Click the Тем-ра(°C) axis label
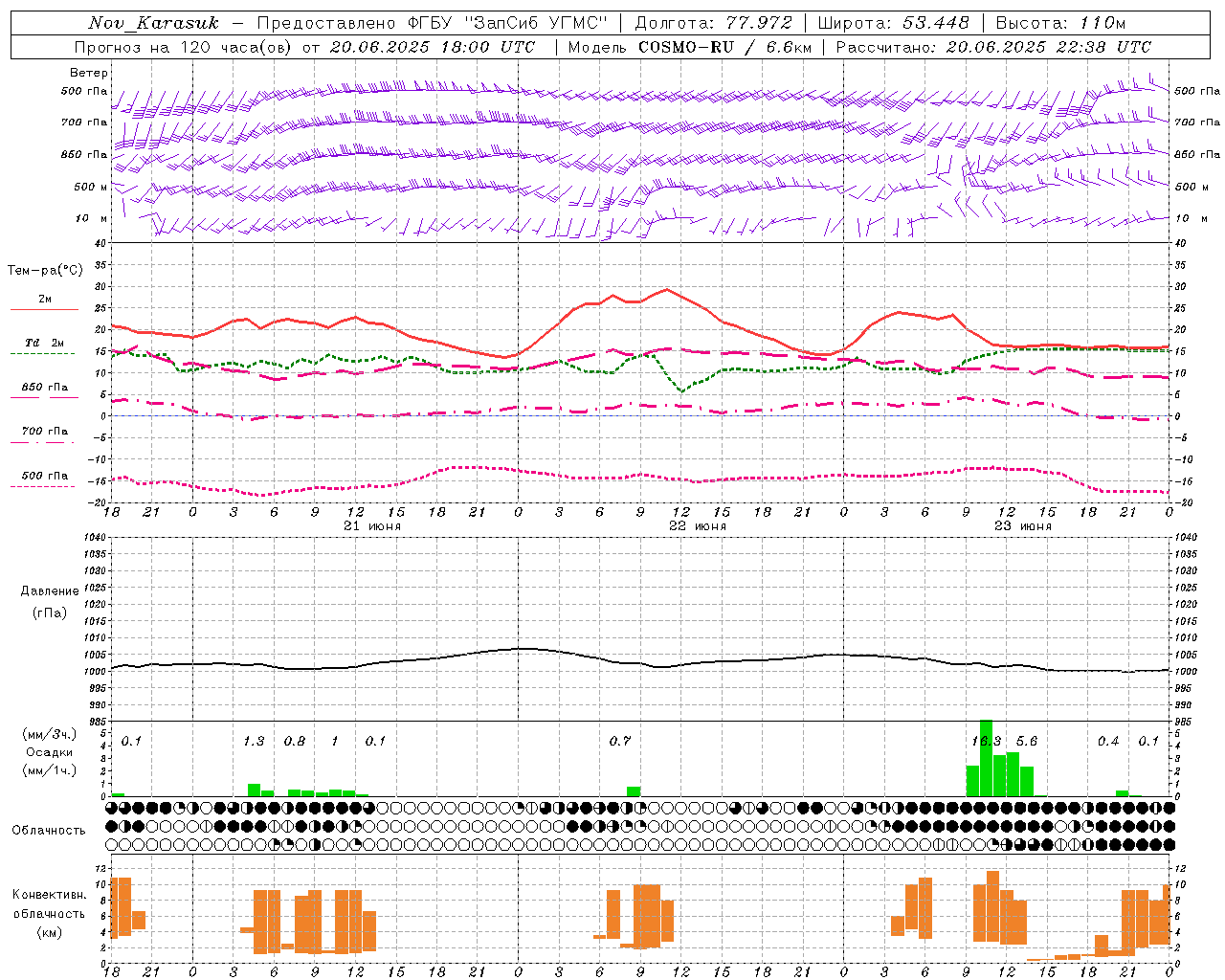This screenshot has height=980, width=1225. [45, 271]
